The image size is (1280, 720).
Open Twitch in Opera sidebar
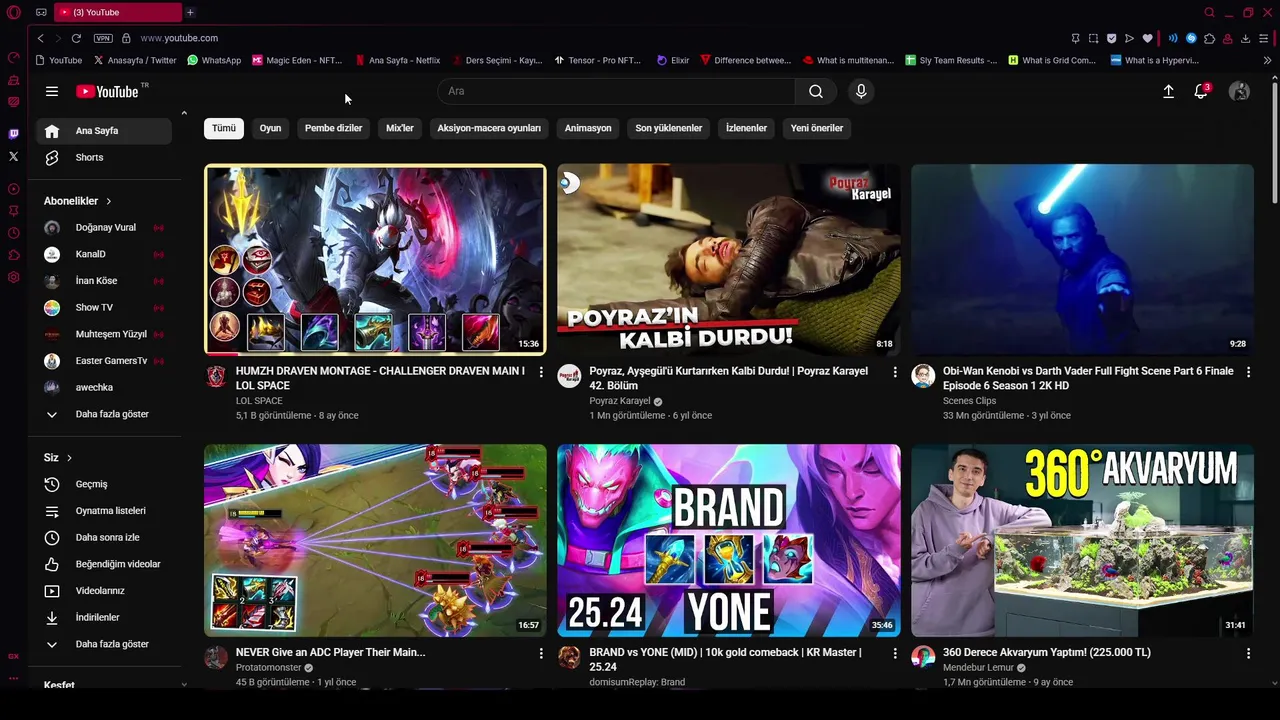pyautogui.click(x=13, y=133)
